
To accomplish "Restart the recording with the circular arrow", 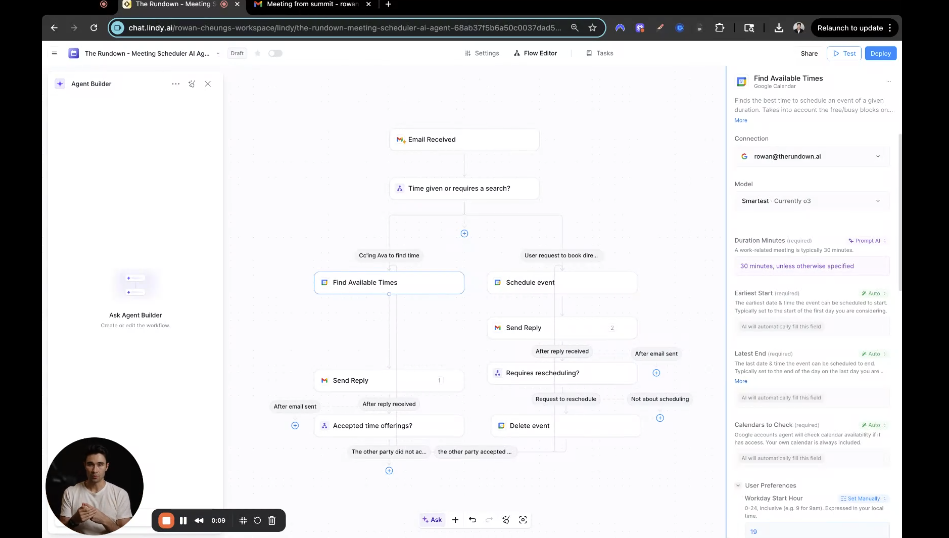I will (x=257, y=520).
